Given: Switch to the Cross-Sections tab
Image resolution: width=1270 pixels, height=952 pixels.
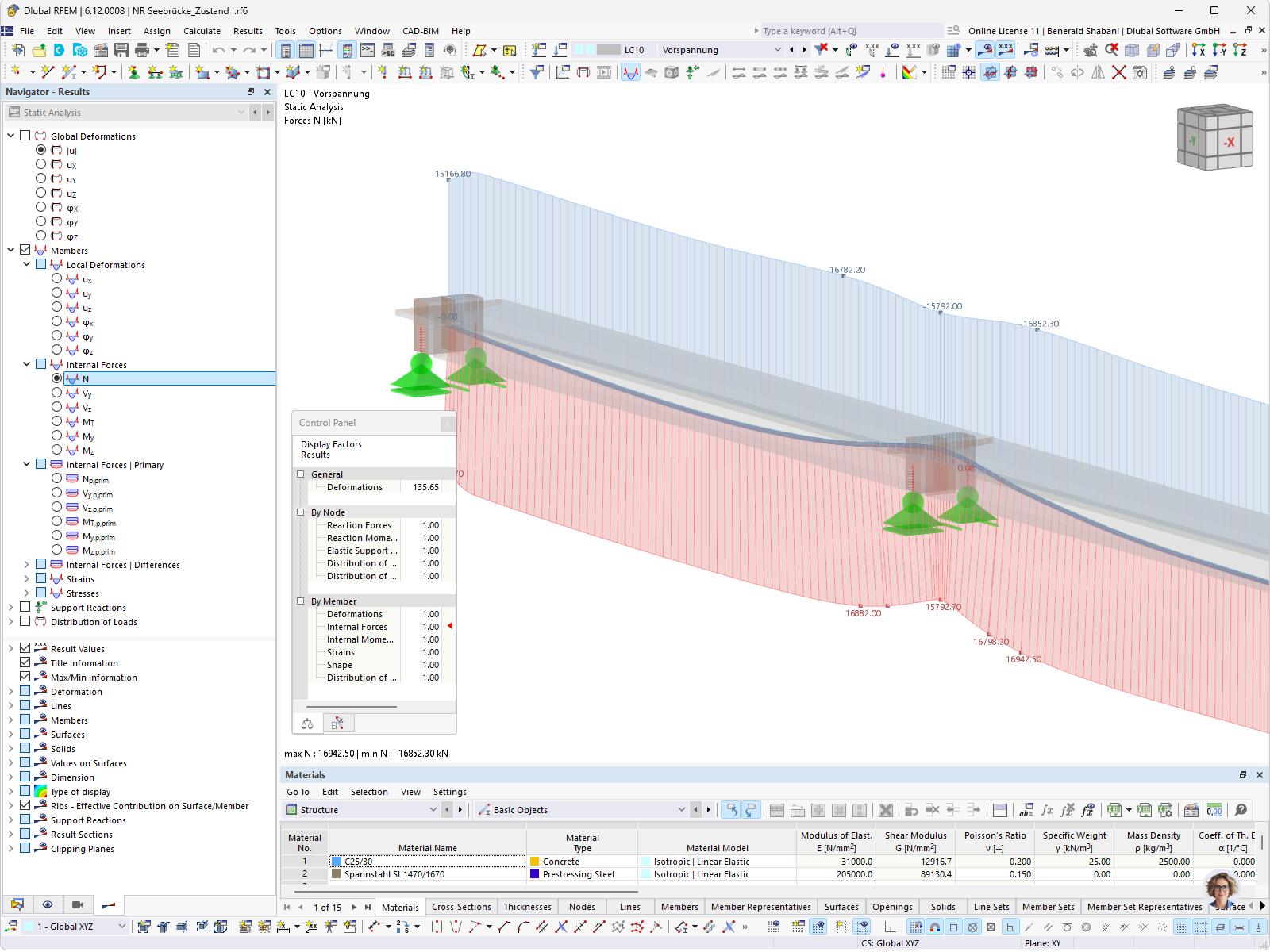Looking at the screenshot, I should (460, 906).
